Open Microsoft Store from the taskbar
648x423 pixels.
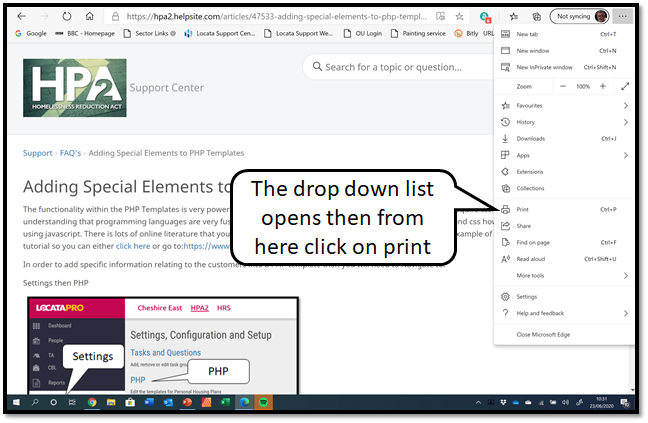click(130, 402)
